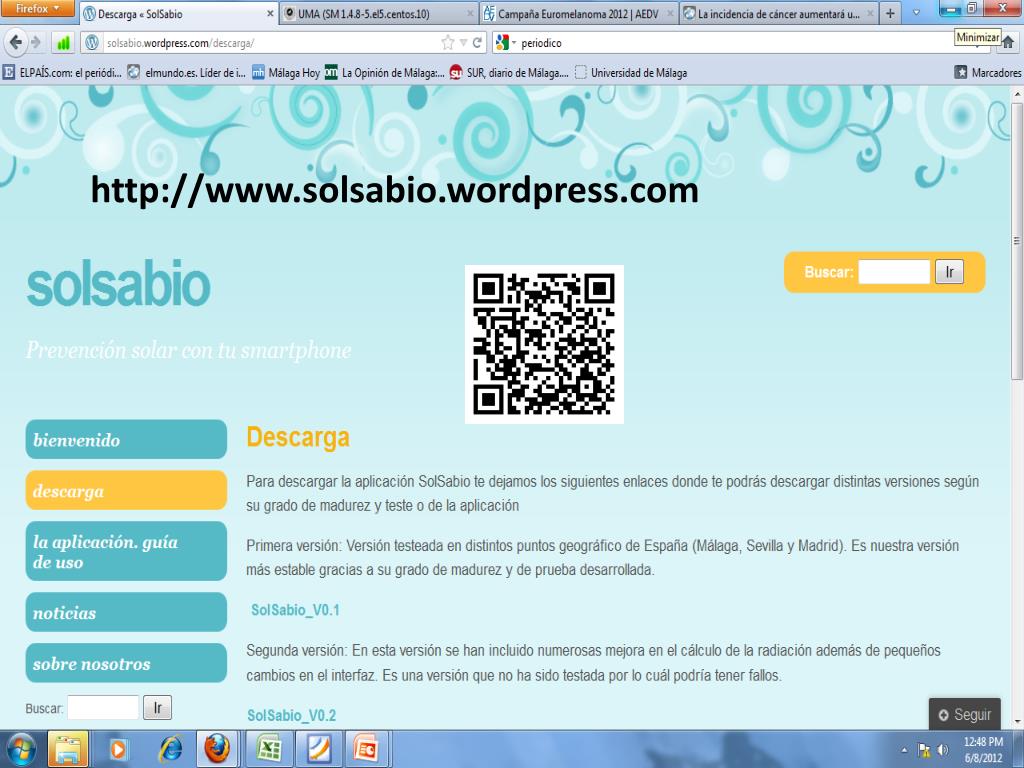Open the bienvenido menu item
This screenshot has height=768, width=1024.
pos(126,440)
